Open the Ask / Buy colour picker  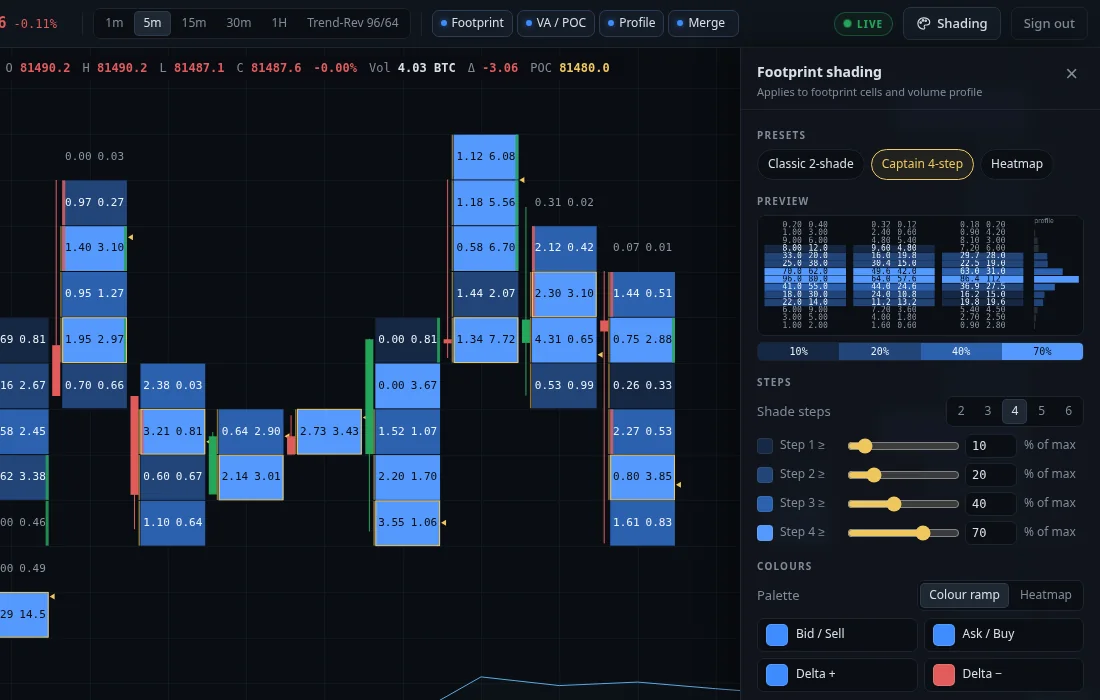[1004, 634]
